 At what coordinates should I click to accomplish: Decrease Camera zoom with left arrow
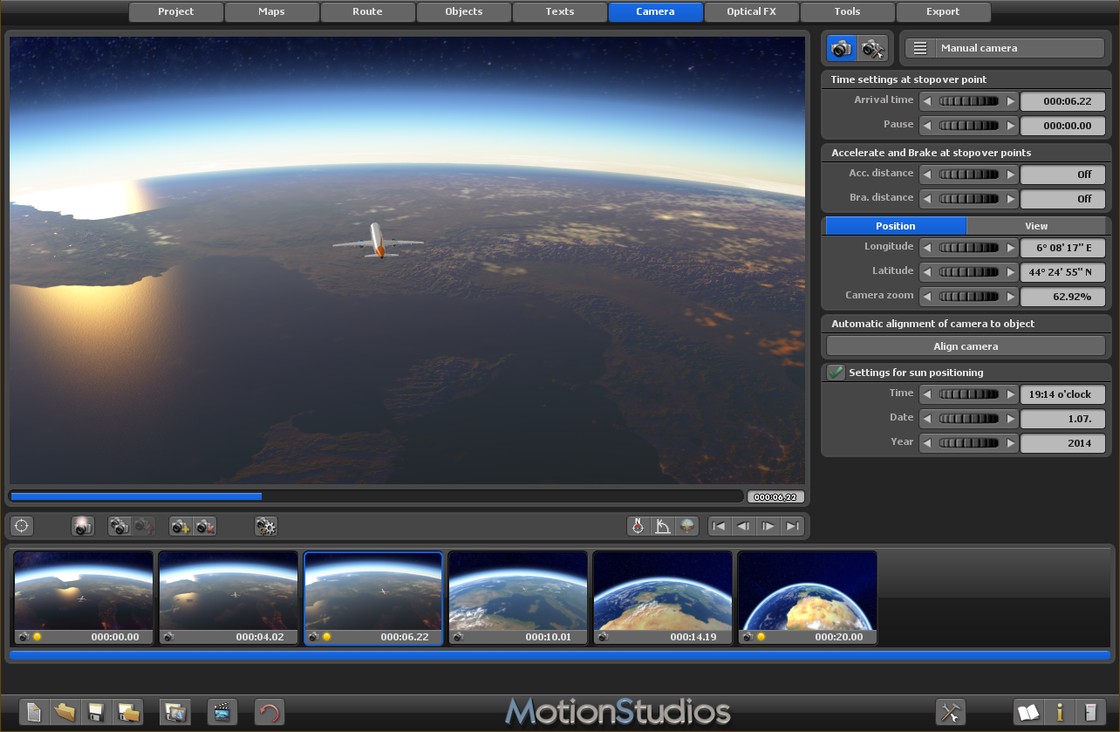point(927,296)
